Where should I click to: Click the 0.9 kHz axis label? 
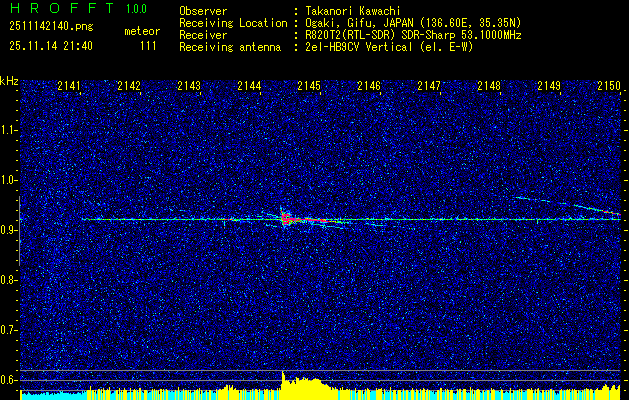(x=8, y=230)
